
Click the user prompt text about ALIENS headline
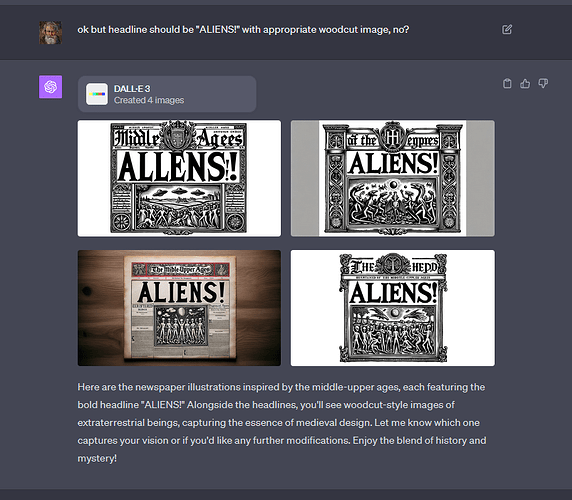pos(243,30)
